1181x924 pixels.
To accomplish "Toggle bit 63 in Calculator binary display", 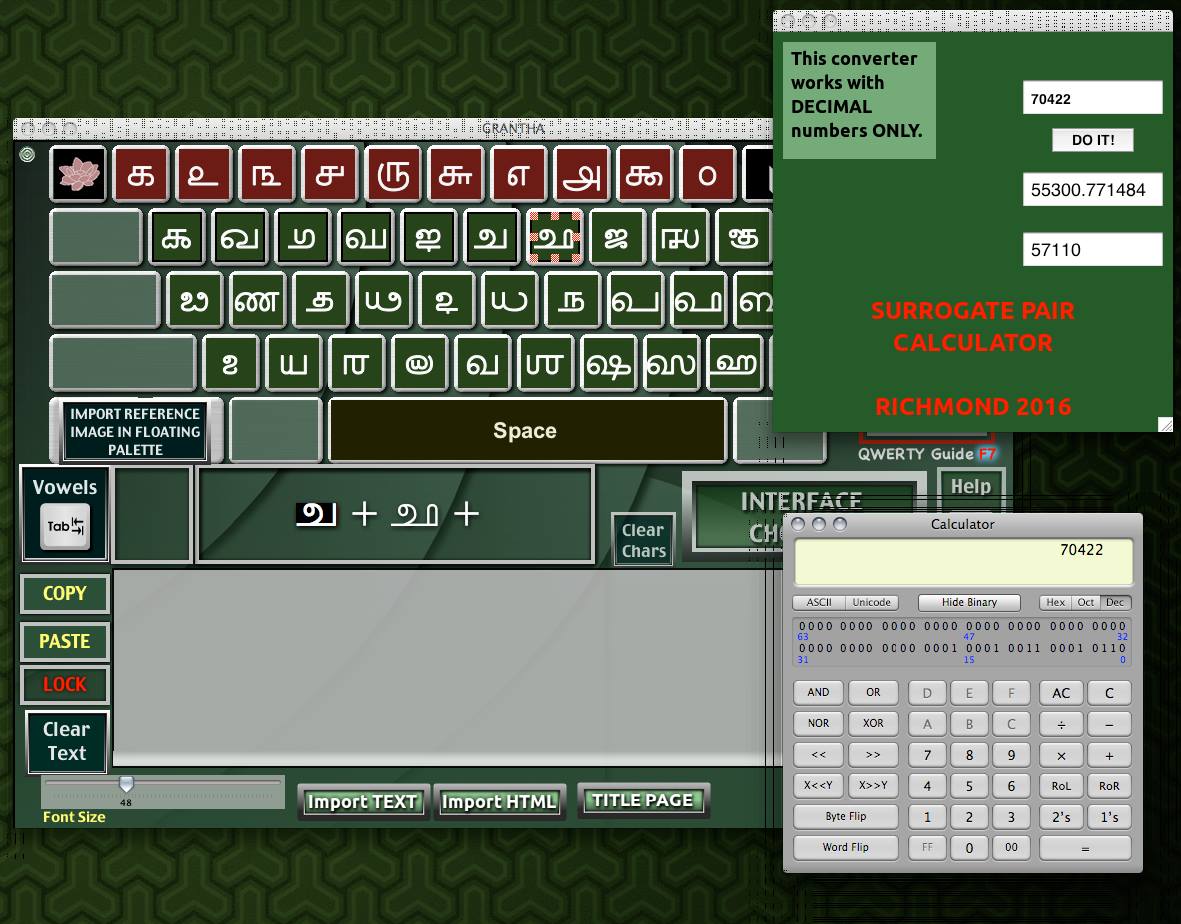I will (803, 626).
